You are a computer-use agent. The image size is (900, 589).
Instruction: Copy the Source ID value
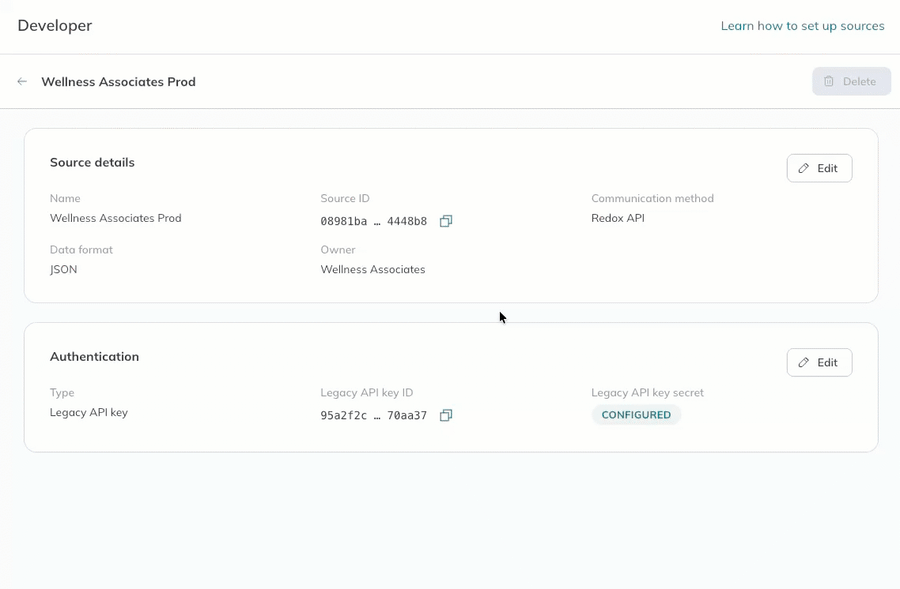pos(446,221)
